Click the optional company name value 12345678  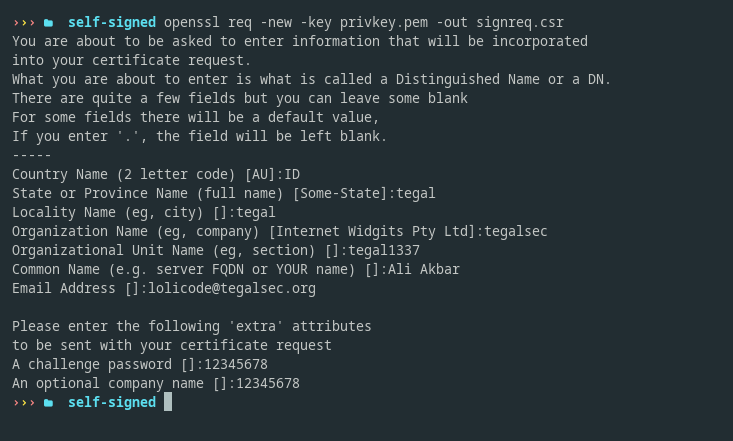tap(268, 383)
